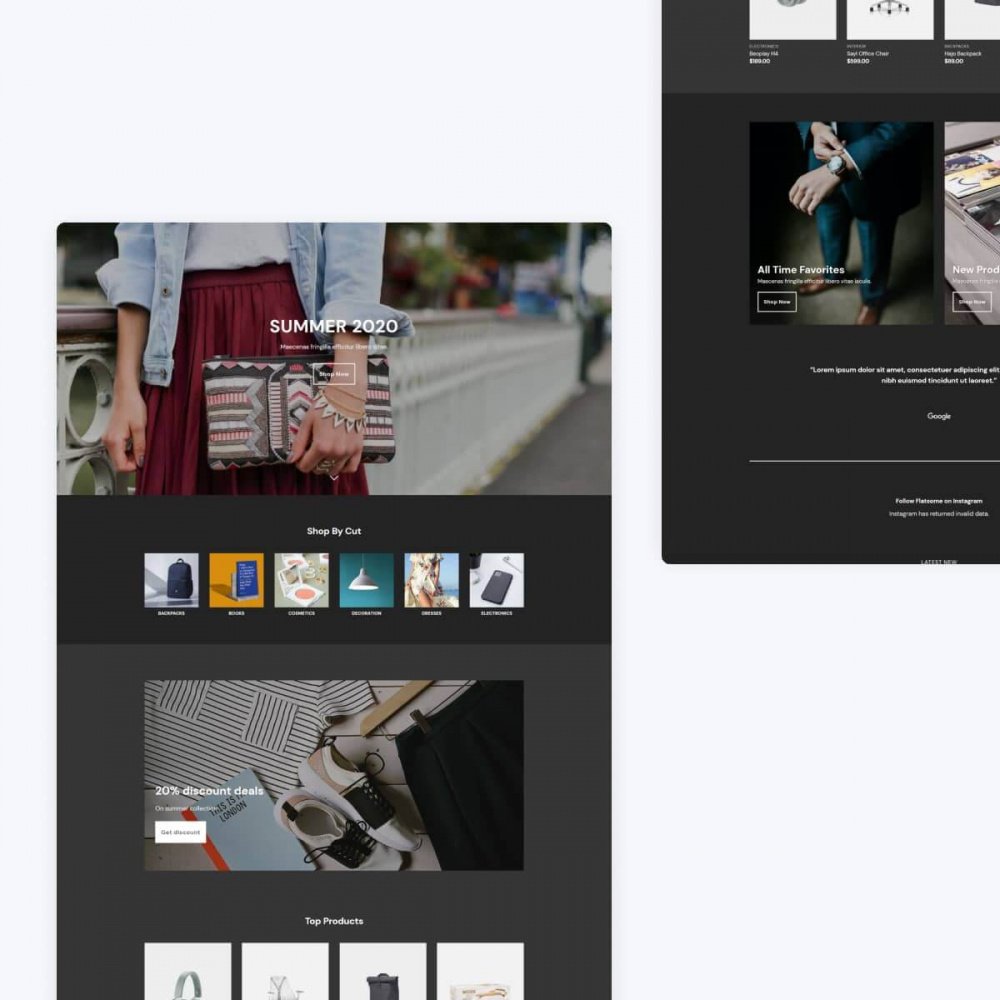
Task: Click the ELECTRONICS category label
Action: tap(496, 613)
